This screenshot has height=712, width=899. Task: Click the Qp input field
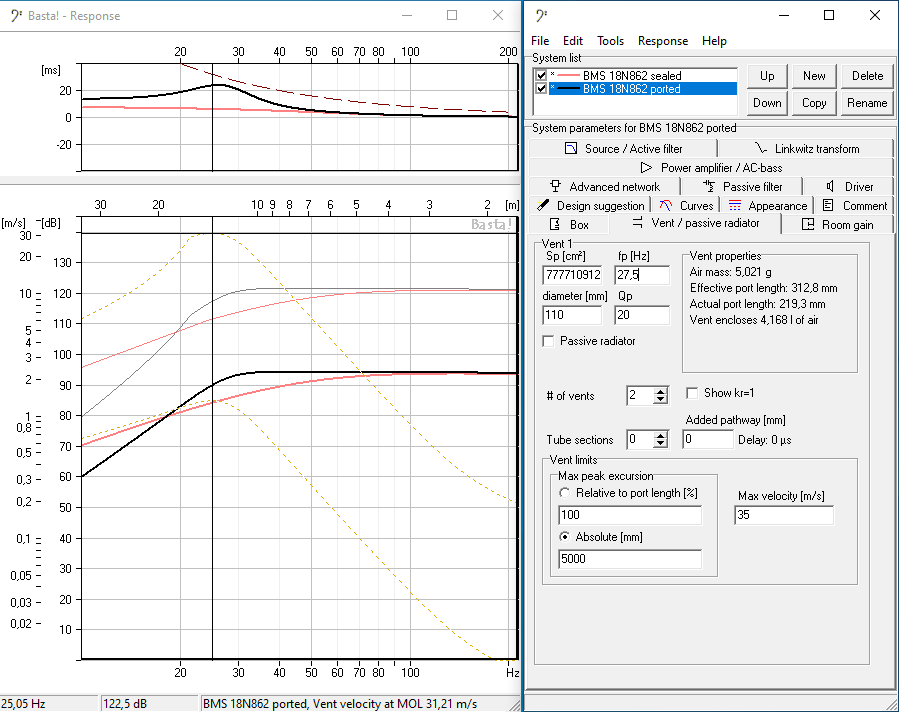642,315
